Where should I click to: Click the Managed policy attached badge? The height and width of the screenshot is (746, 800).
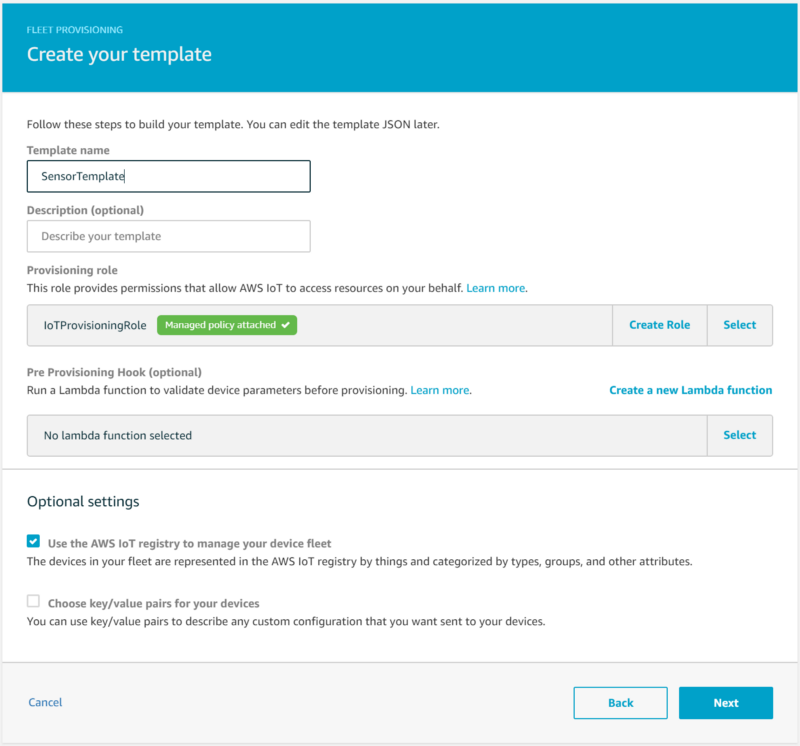pos(227,325)
